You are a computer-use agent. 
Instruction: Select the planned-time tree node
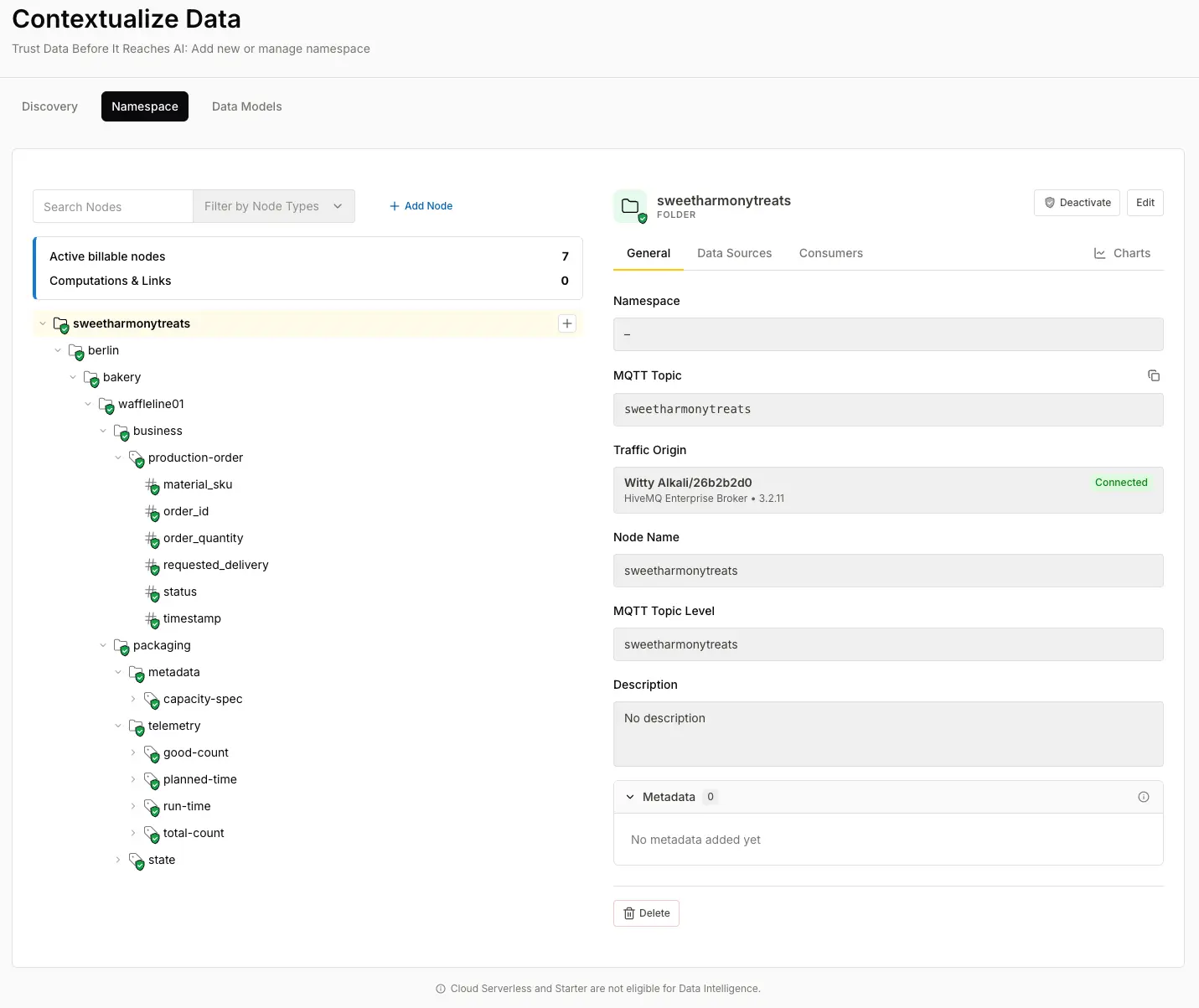pos(200,779)
